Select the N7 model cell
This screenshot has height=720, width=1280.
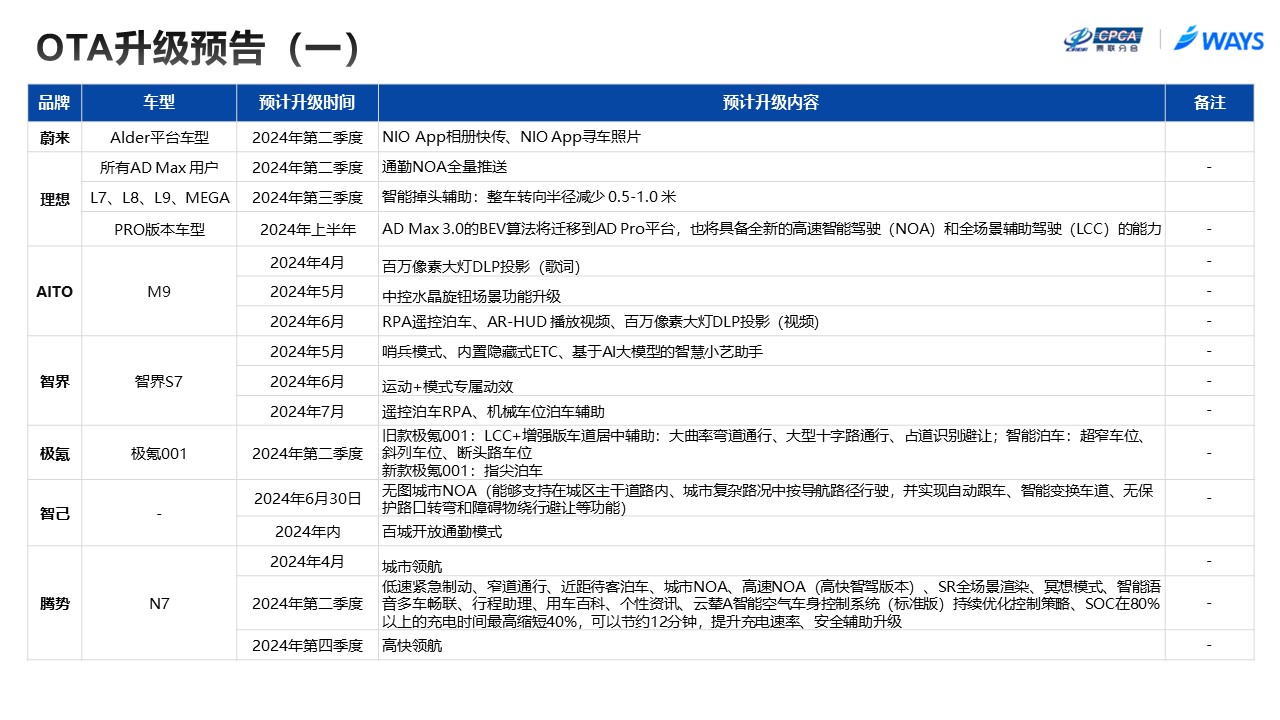(159, 603)
